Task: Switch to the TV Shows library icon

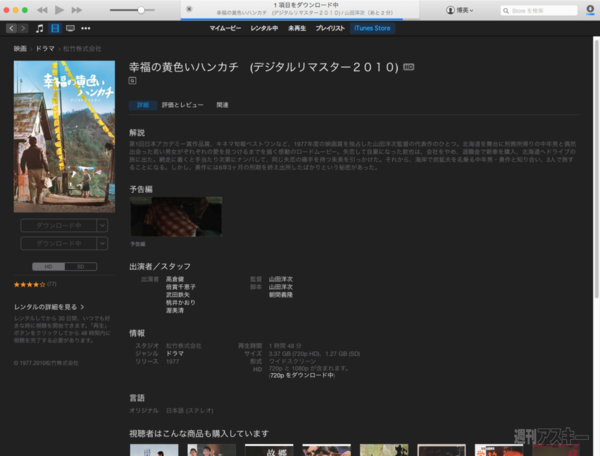Action: [x=70, y=28]
